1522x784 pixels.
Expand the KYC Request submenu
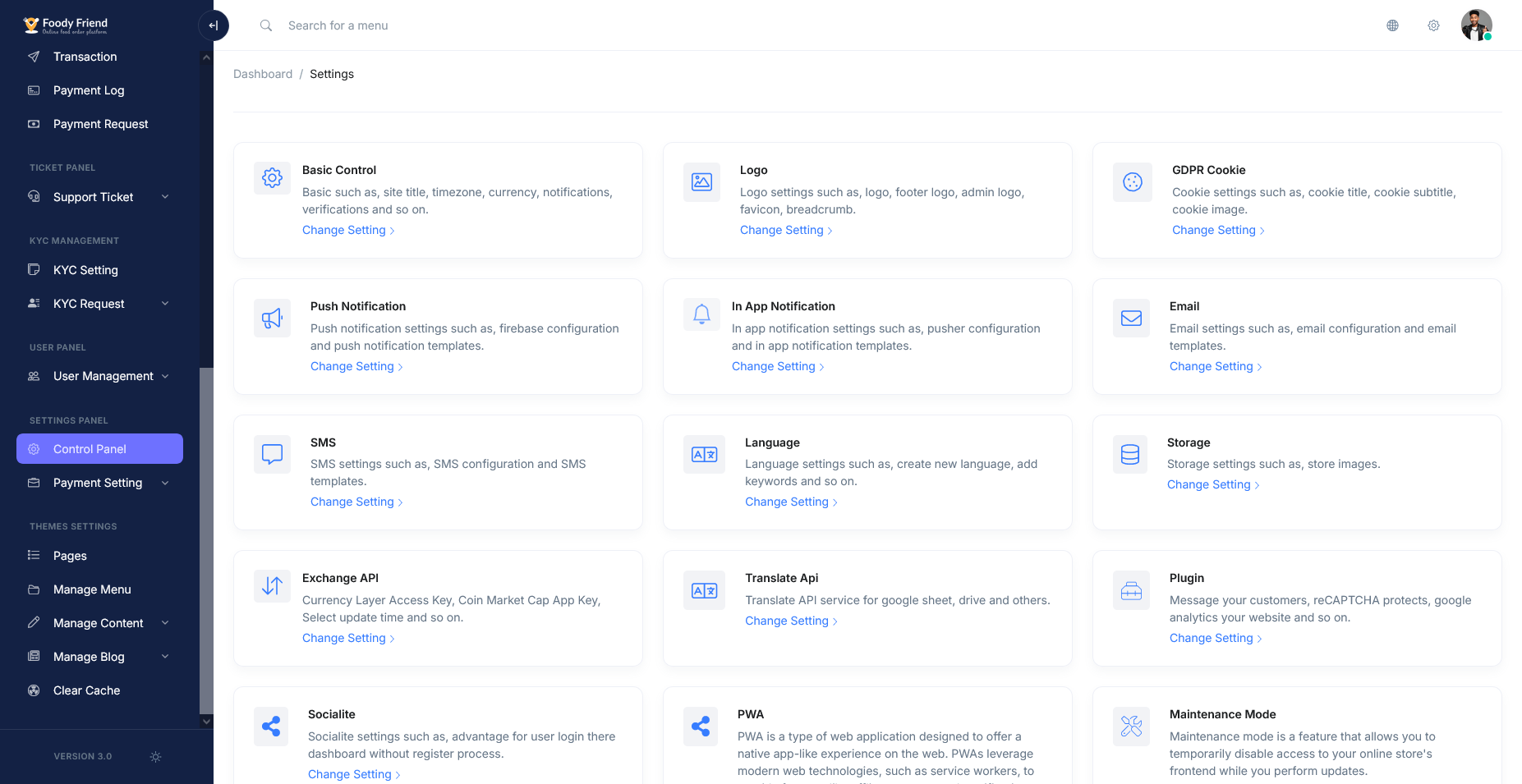[x=99, y=304]
